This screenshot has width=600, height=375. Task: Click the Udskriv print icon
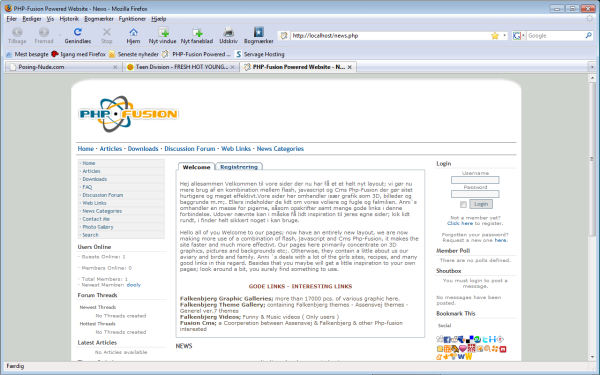(228, 32)
